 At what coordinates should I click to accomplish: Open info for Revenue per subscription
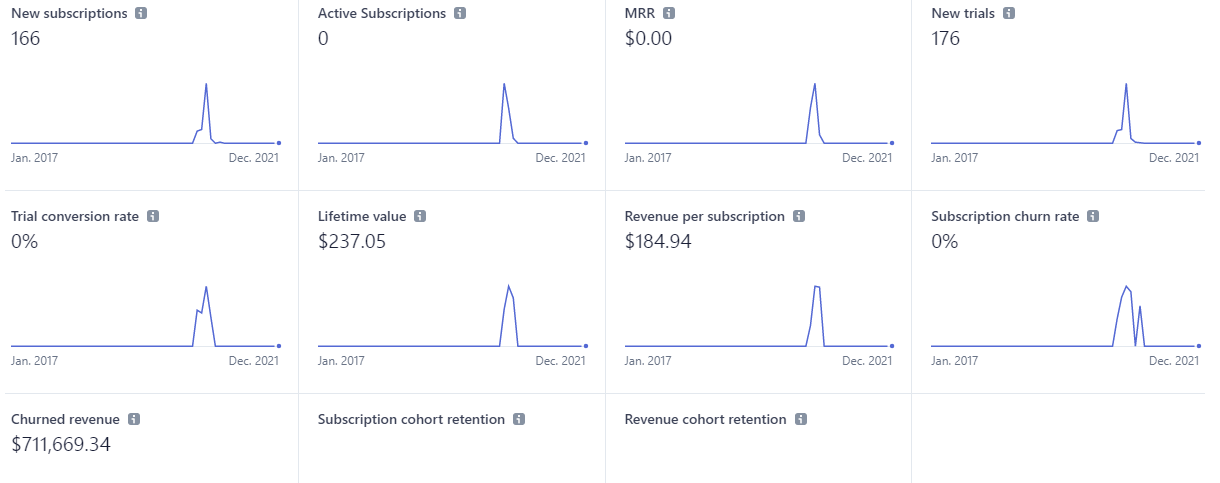click(799, 216)
